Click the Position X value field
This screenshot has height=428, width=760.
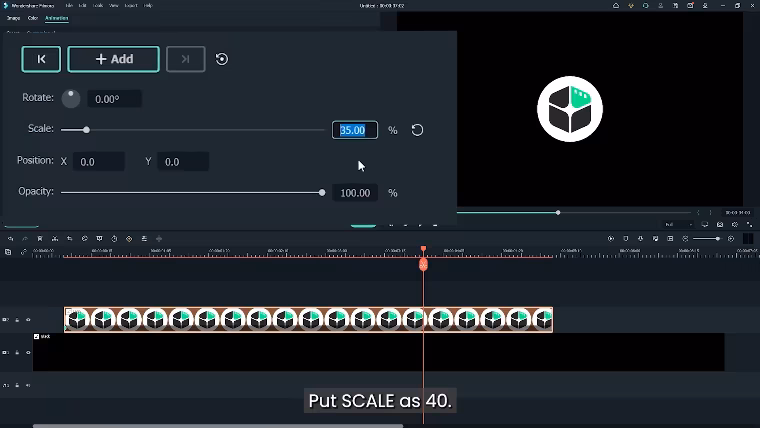tap(98, 162)
